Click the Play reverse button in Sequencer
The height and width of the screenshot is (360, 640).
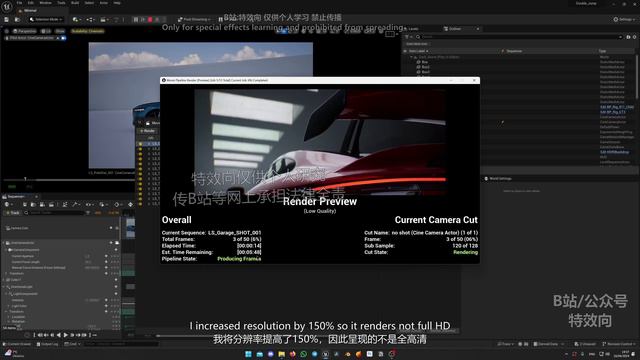(x=59, y=335)
